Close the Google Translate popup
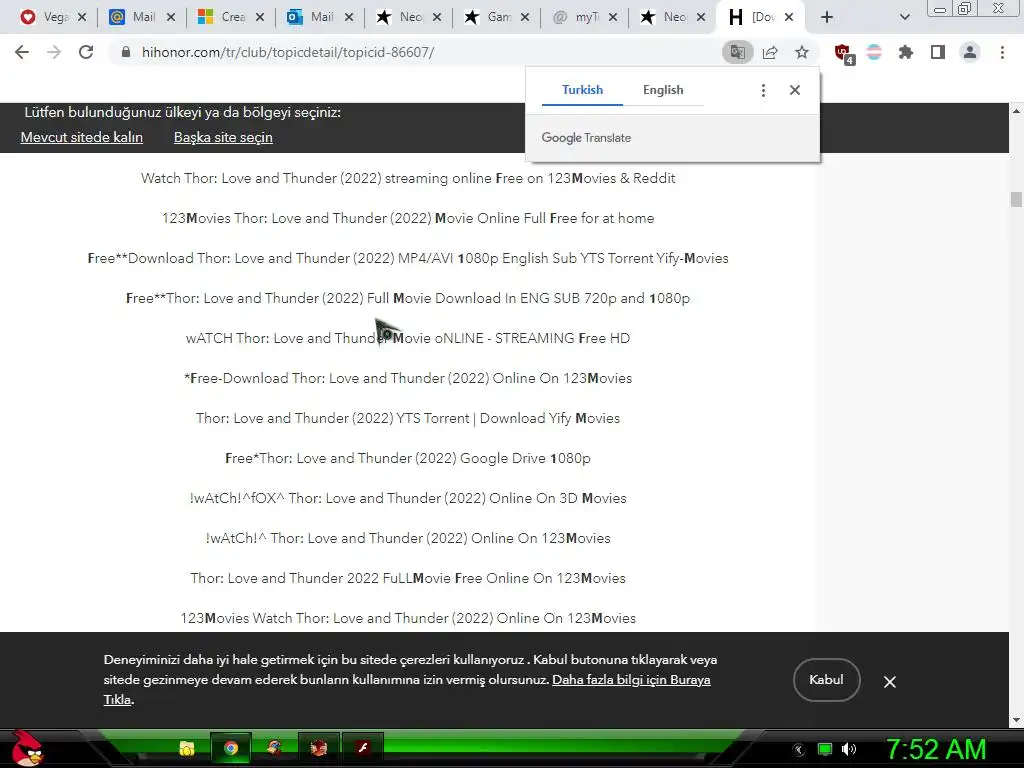The height and width of the screenshot is (768, 1024). (795, 90)
